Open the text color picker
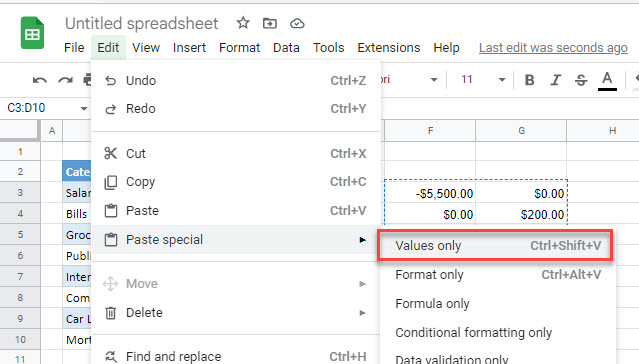 (x=607, y=80)
